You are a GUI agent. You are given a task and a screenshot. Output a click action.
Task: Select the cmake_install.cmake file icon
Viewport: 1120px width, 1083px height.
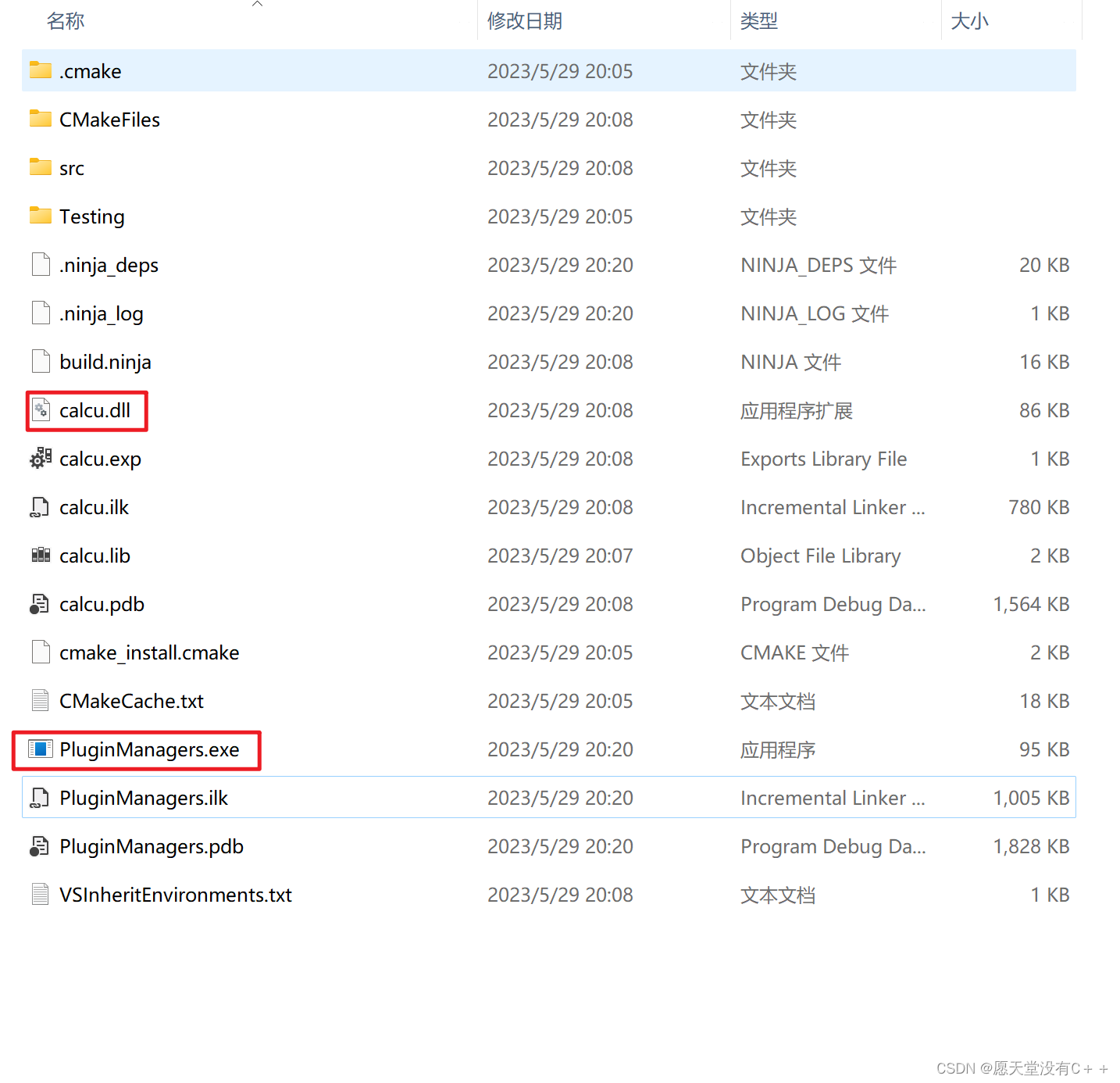(41, 652)
